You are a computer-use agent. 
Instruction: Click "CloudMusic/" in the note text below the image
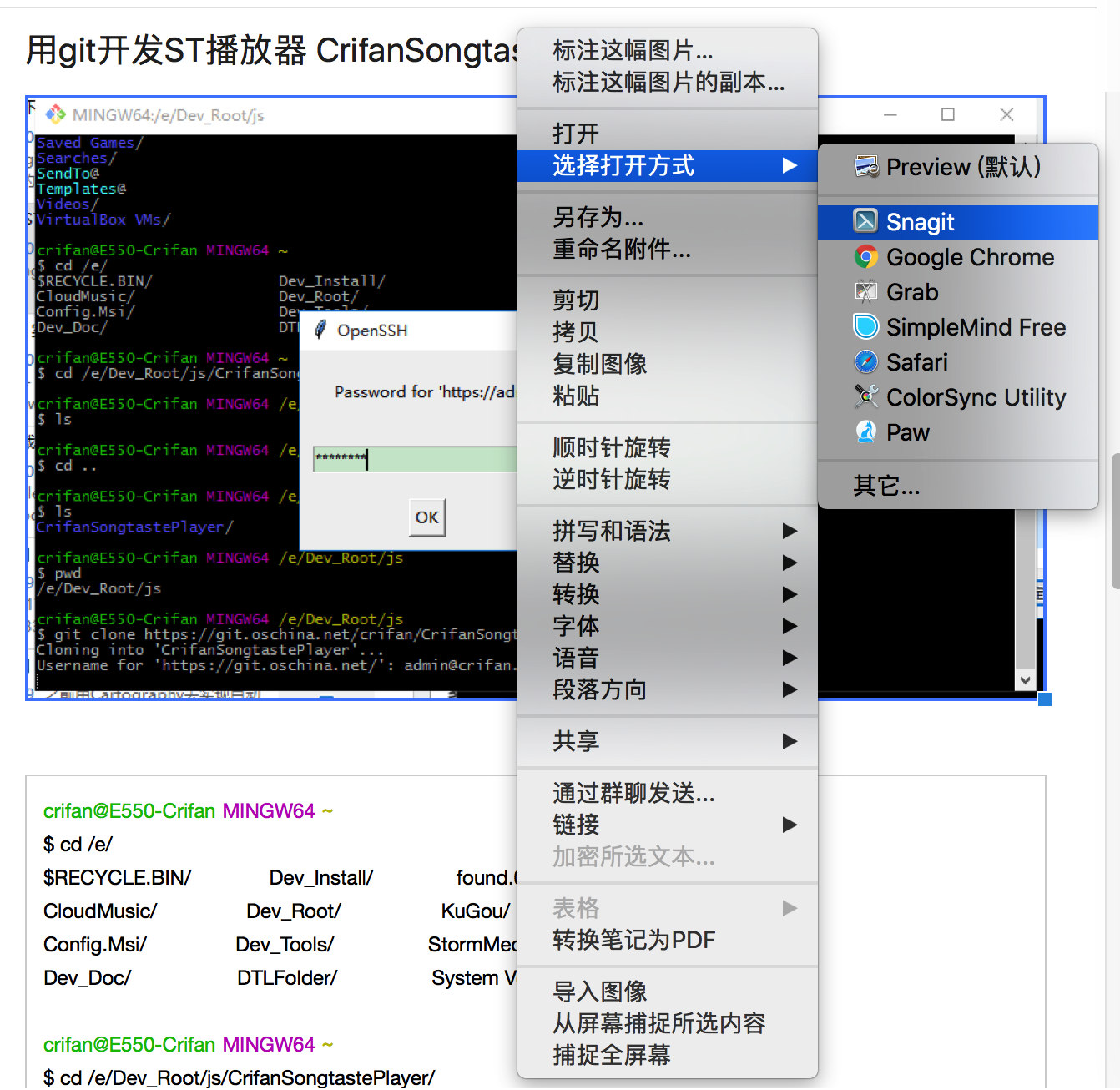100,911
